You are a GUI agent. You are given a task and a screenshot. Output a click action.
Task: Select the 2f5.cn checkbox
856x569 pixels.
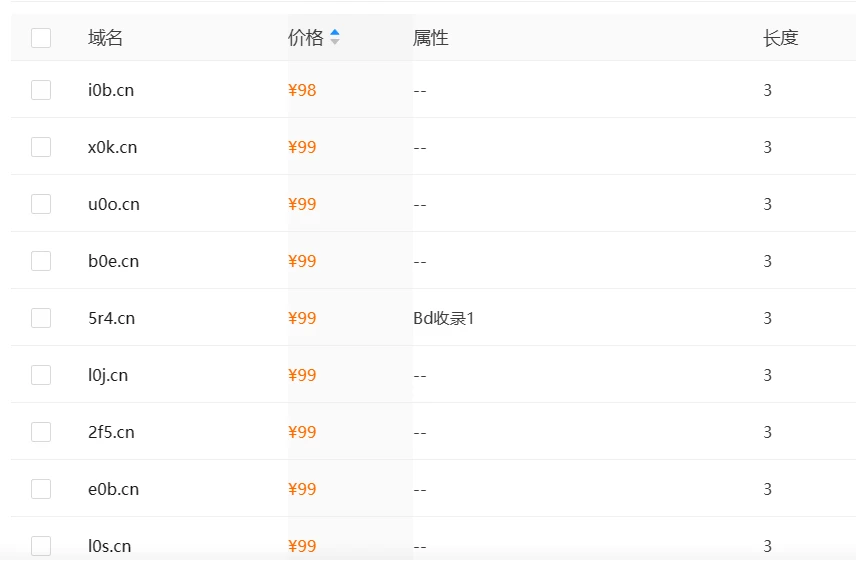click(41, 432)
